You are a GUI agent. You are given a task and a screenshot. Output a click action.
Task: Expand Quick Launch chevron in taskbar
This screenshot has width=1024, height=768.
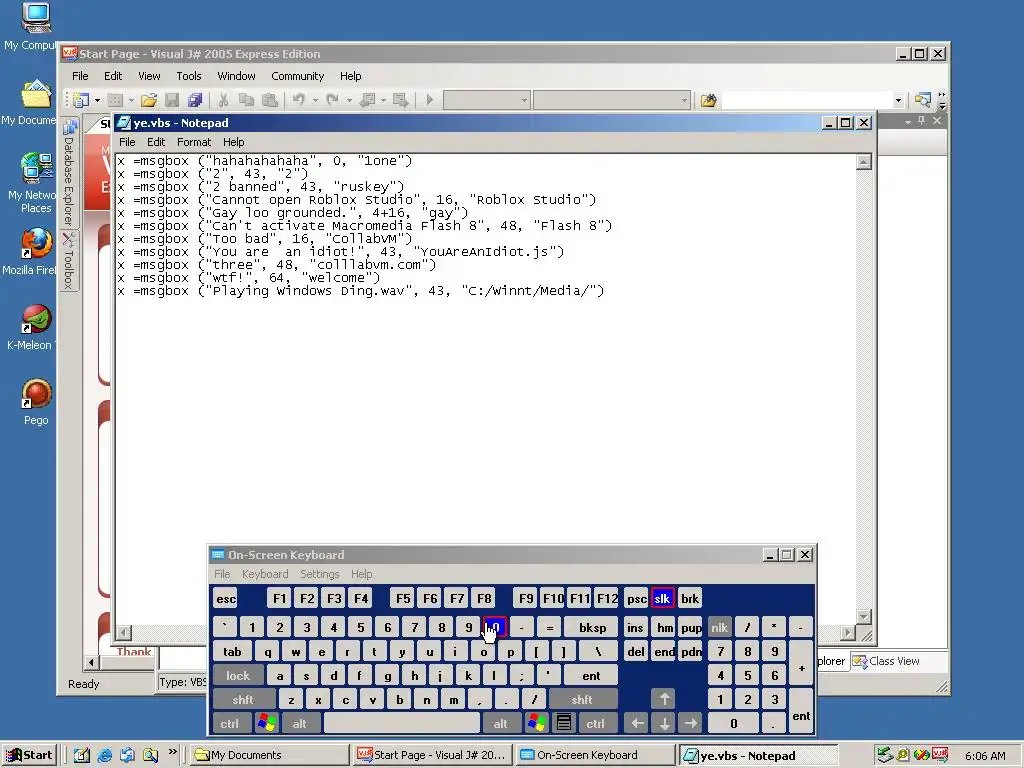(x=172, y=752)
